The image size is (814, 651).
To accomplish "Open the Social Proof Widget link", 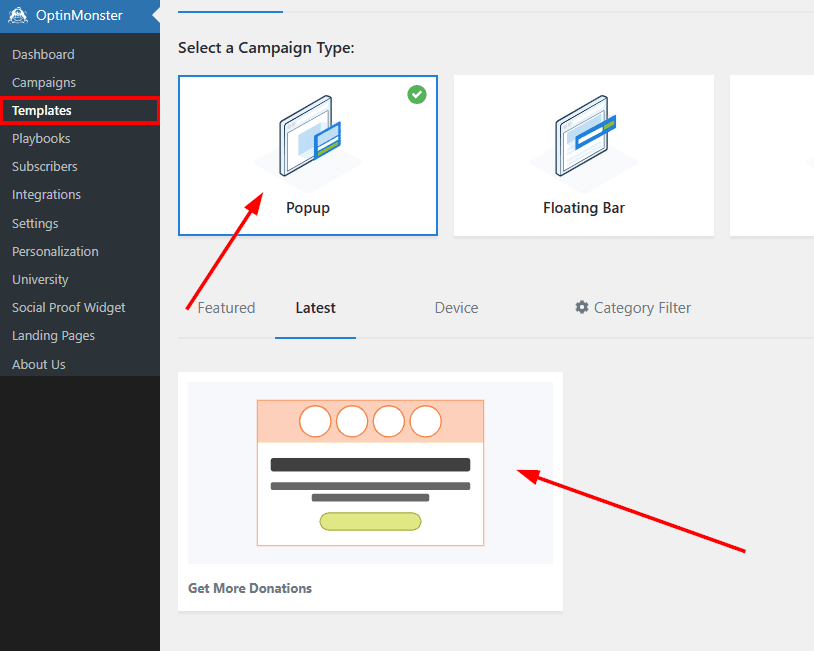I will (x=69, y=308).
